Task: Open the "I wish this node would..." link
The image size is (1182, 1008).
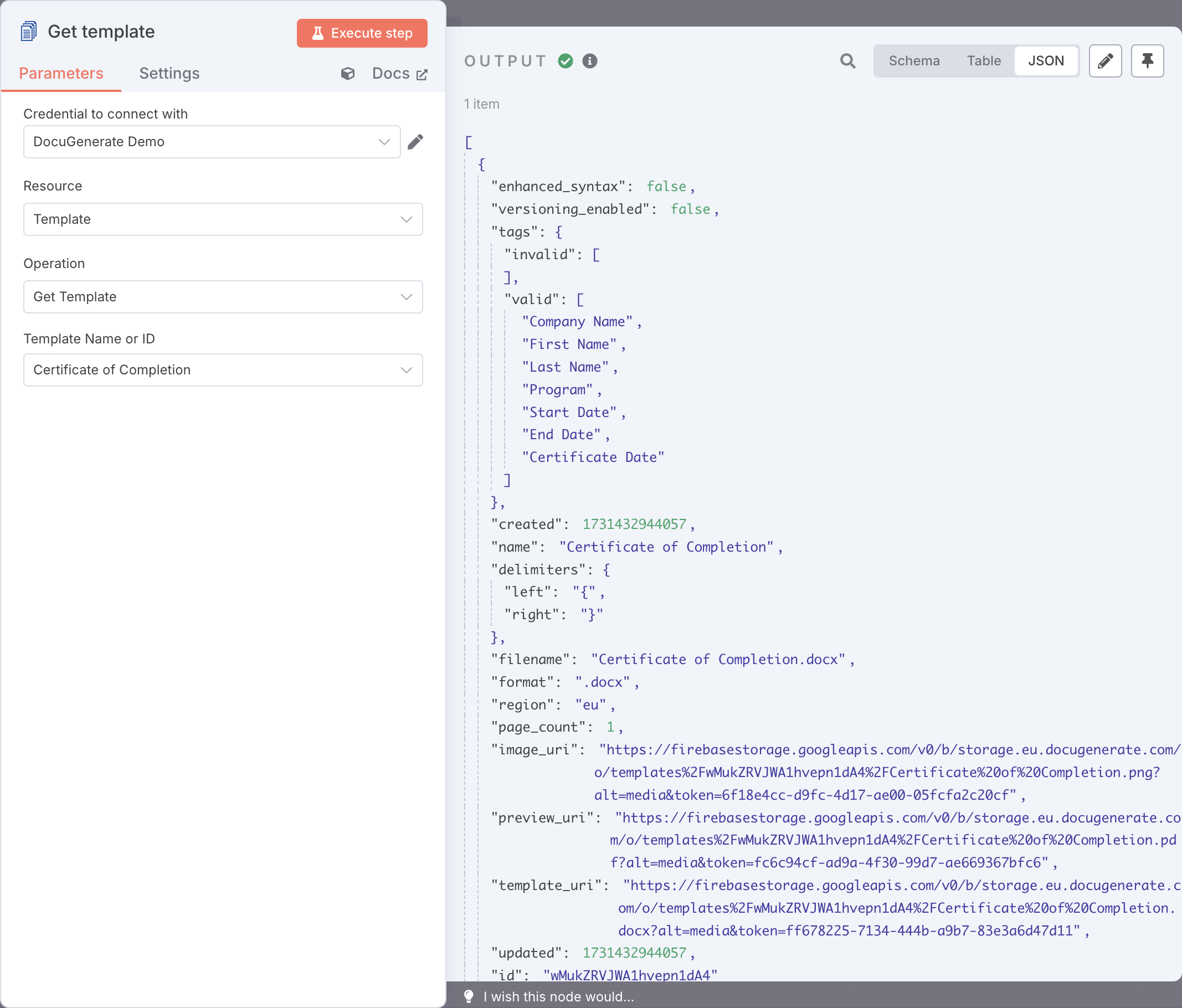Action: (x=558, y=996)
